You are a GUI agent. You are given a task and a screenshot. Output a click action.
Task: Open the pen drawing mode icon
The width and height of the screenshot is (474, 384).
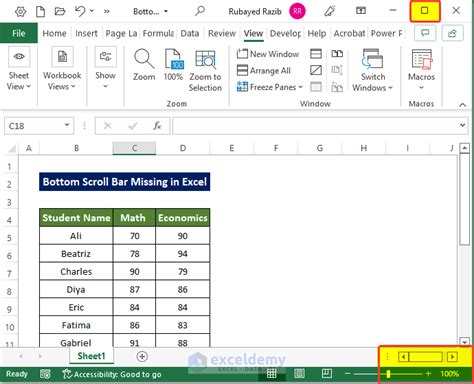(330, 11)
